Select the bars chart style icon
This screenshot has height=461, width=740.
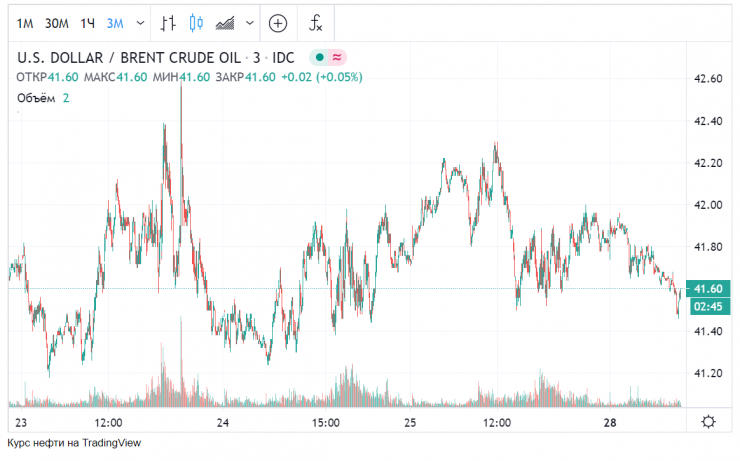click(169, 22)
